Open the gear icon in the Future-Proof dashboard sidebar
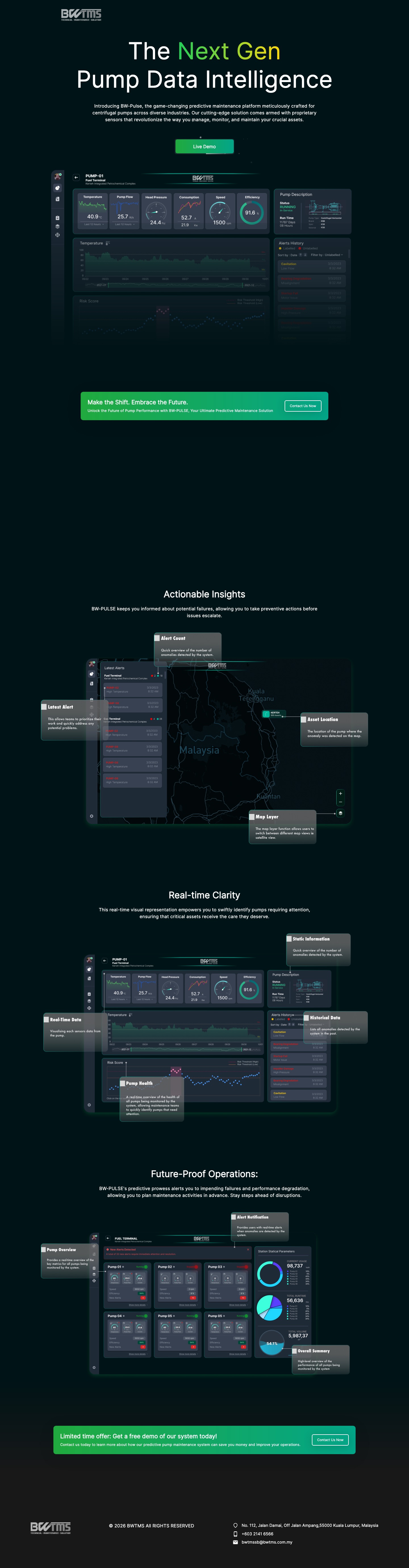409x1568 pixels. tap(94, 1368)
